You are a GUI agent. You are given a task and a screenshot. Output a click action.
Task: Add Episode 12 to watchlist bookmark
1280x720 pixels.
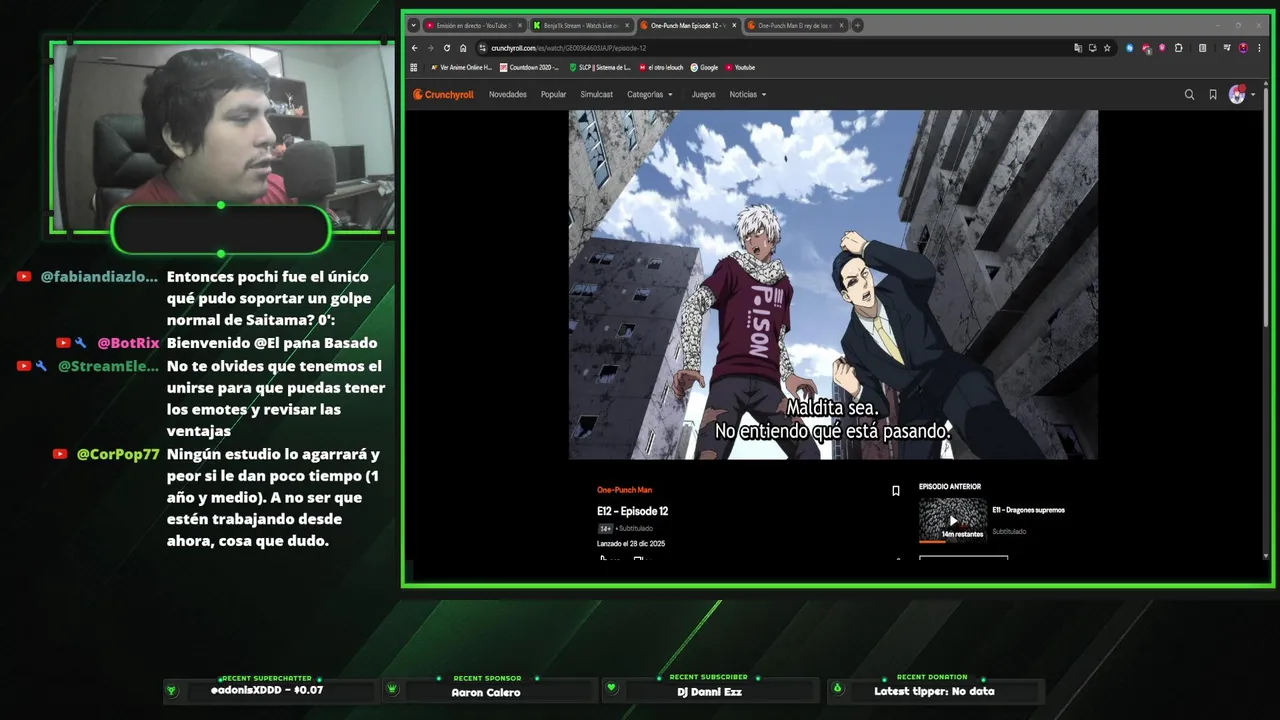[x=896, y=491]
